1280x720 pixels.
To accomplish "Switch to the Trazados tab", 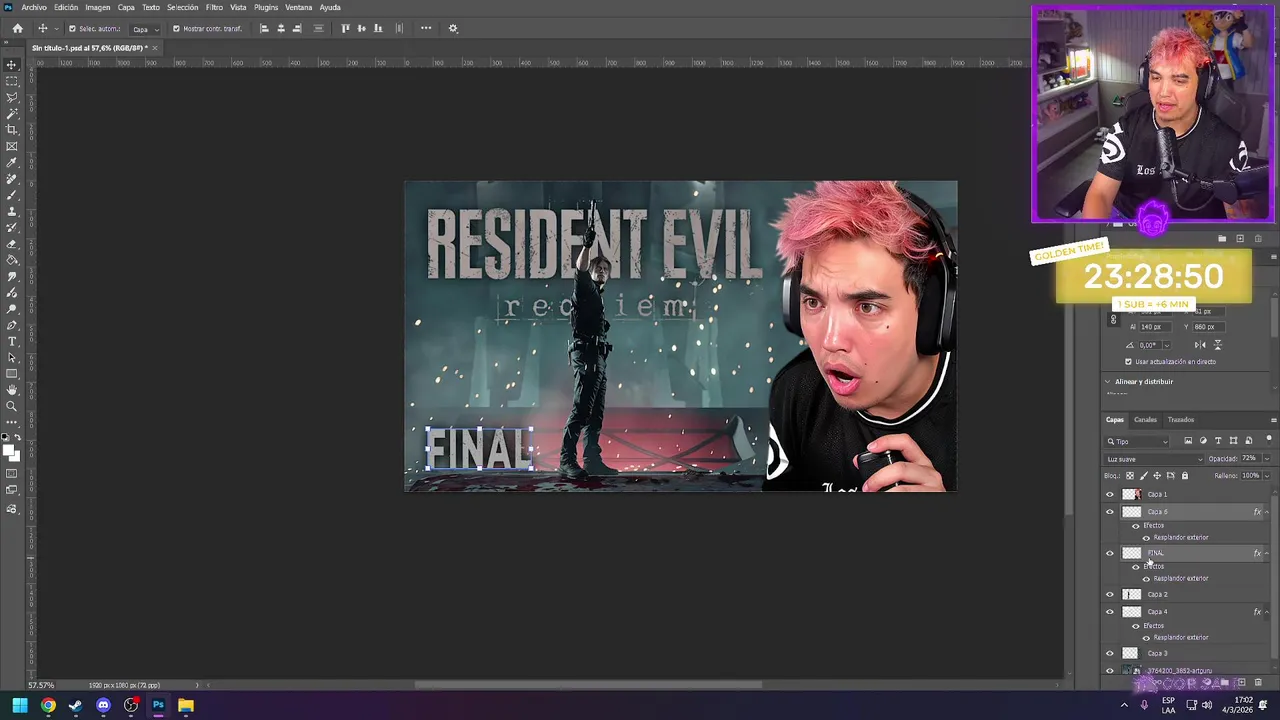I will tap(1181, 420).
